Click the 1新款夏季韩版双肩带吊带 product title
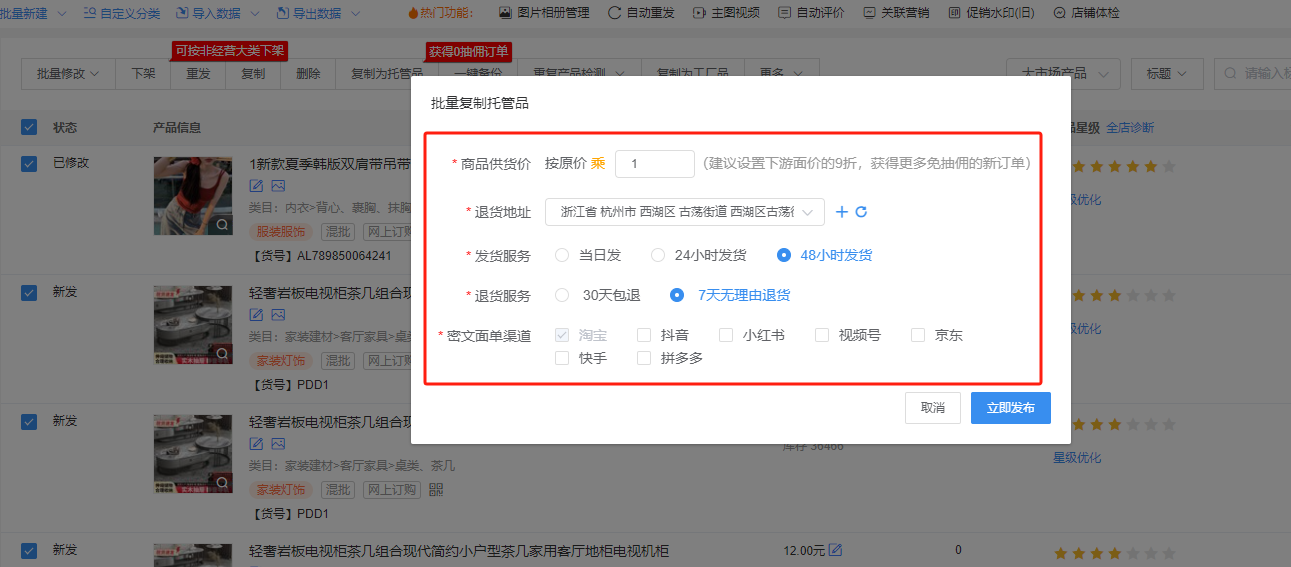Screen dimensions: 1291x567 329,164
